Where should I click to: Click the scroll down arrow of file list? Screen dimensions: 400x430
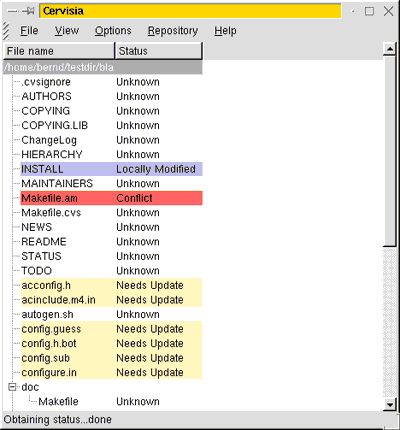click(x=389, y=404)
